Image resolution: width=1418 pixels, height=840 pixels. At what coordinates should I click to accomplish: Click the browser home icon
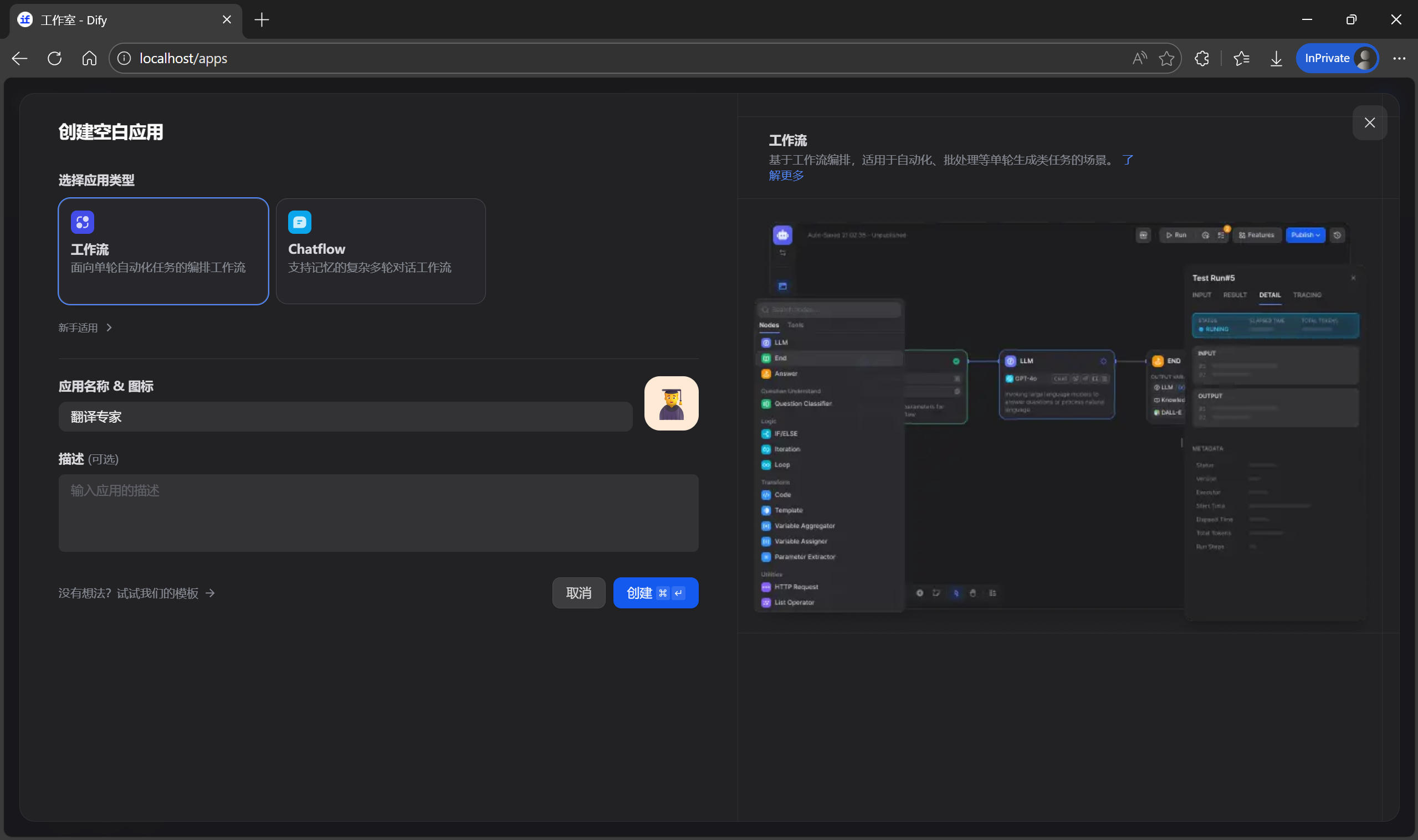89,58
